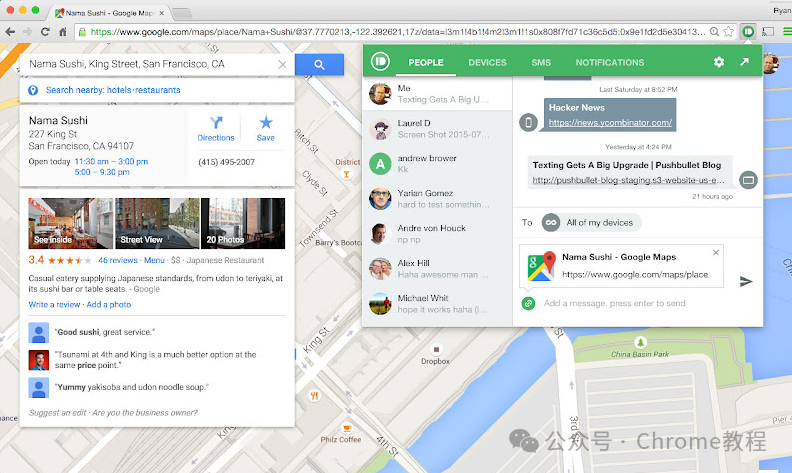Click the infinity icon for all devices

[x=551, y=223]
